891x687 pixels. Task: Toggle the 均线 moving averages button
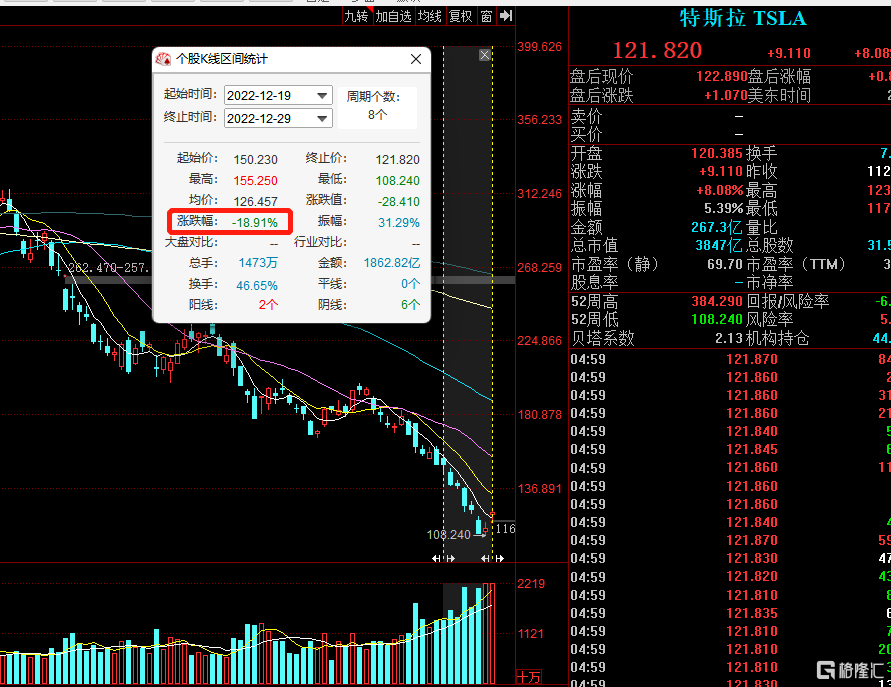pos(430,16)
